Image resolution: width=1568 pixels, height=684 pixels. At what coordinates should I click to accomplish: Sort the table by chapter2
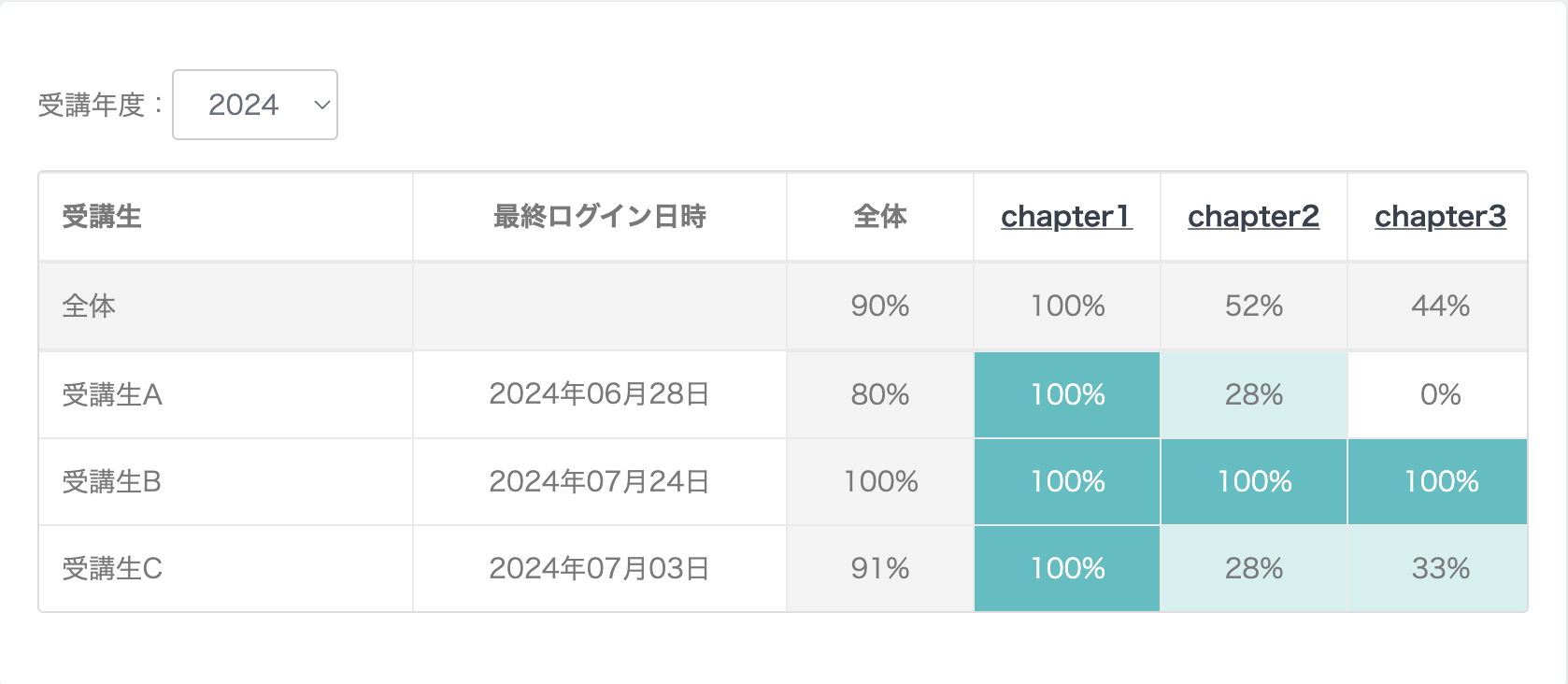1253,216
